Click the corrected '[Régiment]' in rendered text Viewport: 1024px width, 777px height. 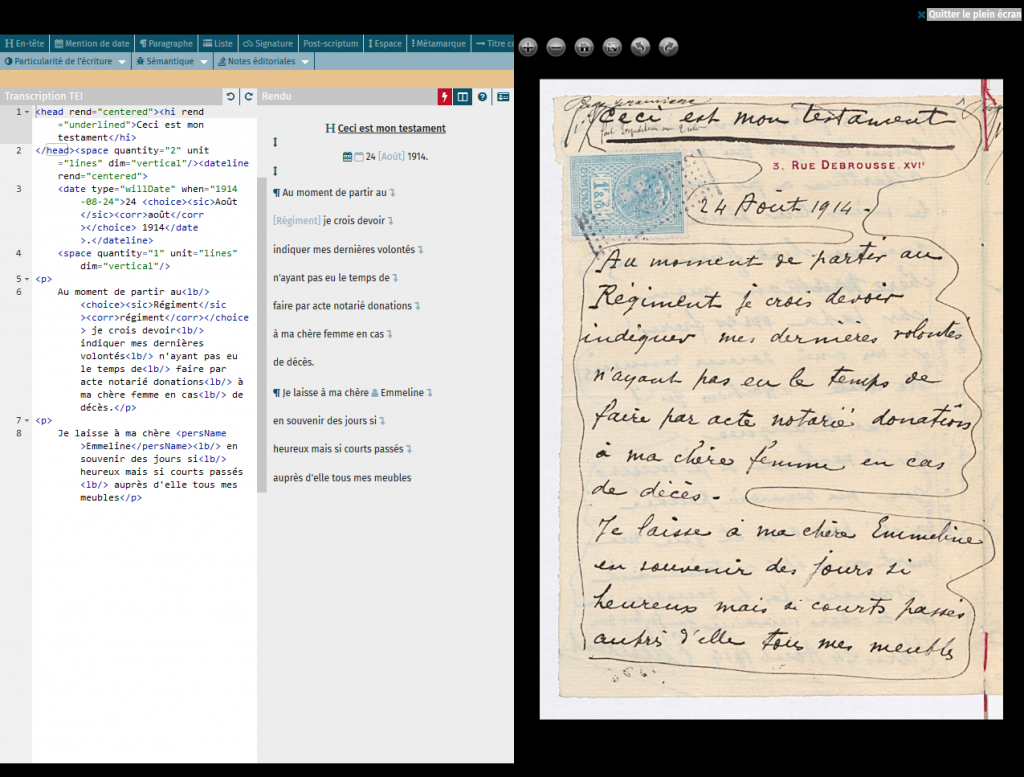pyautogui.click(x=296, y=221)
